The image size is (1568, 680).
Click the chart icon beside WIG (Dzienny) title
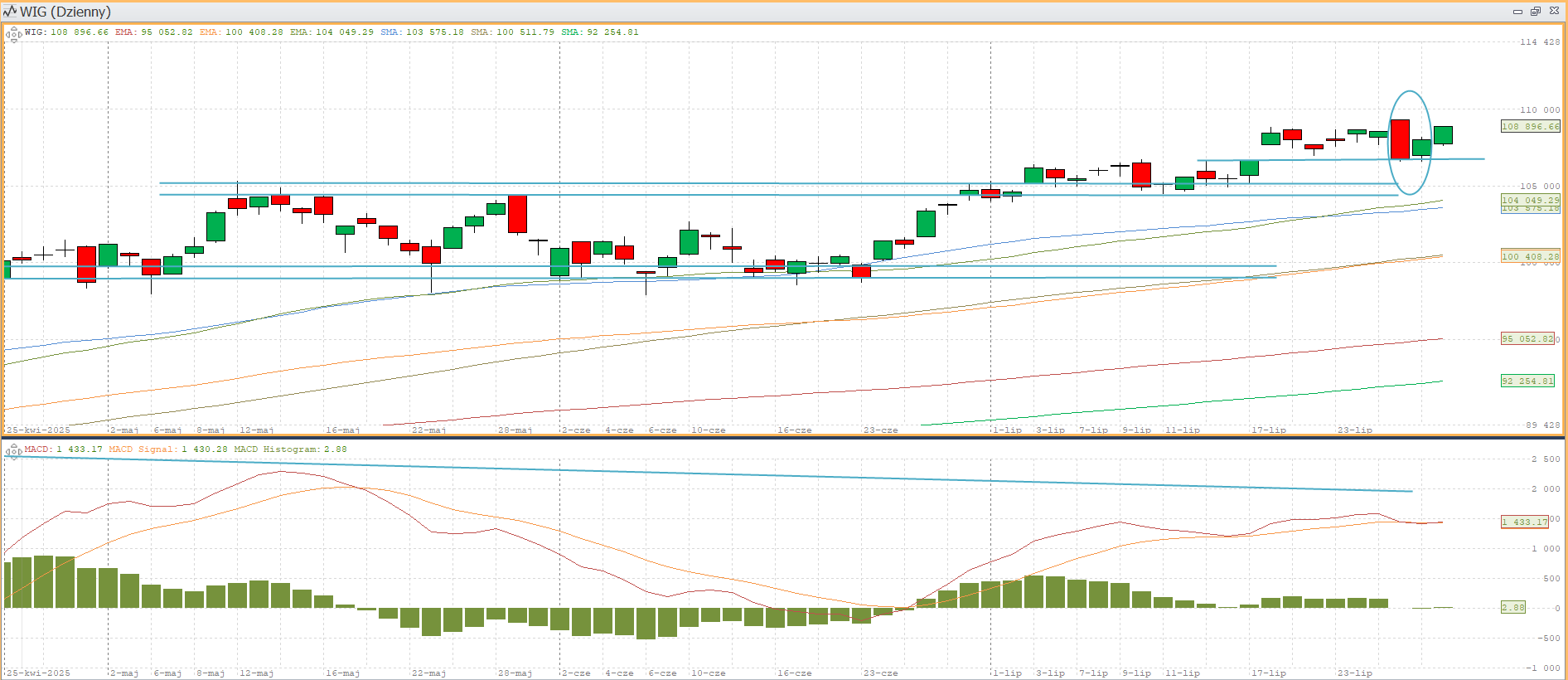tap(10, 12)
